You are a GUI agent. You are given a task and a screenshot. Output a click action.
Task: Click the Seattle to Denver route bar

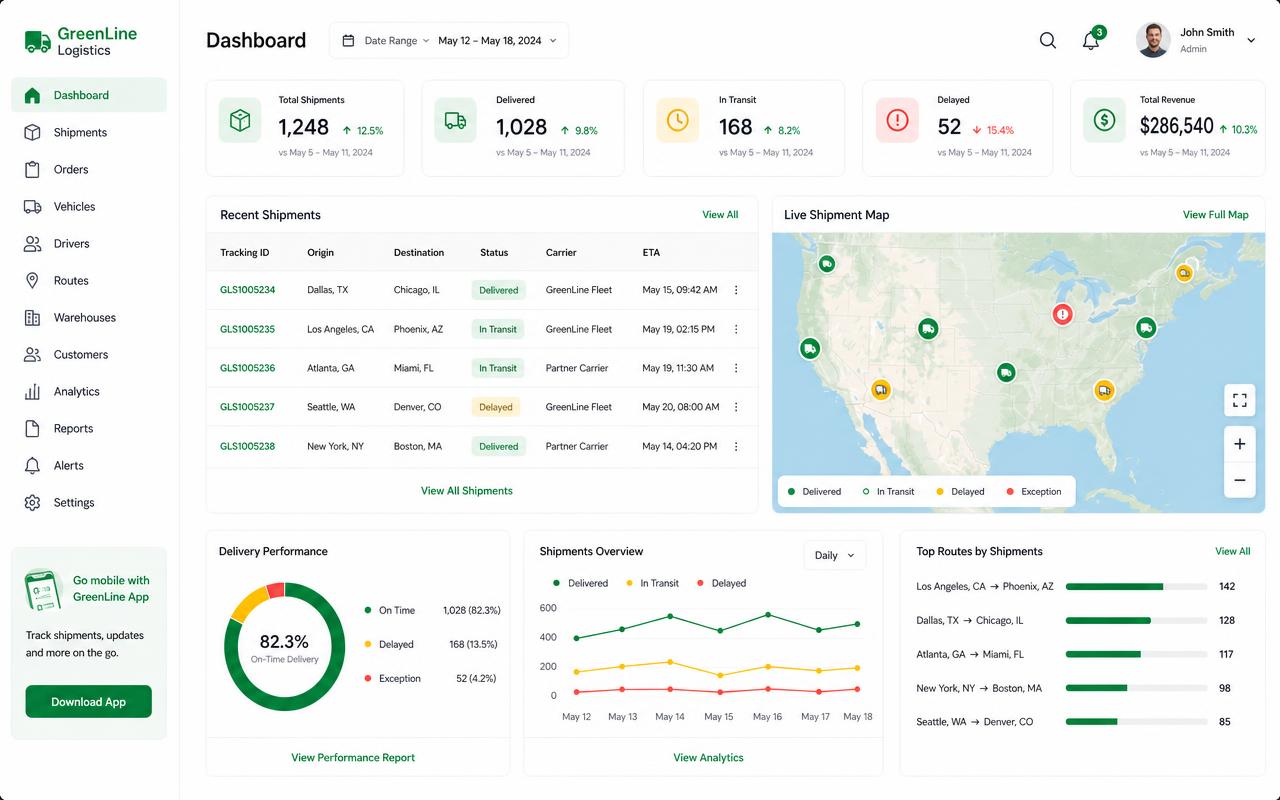tap(1137, 721)
